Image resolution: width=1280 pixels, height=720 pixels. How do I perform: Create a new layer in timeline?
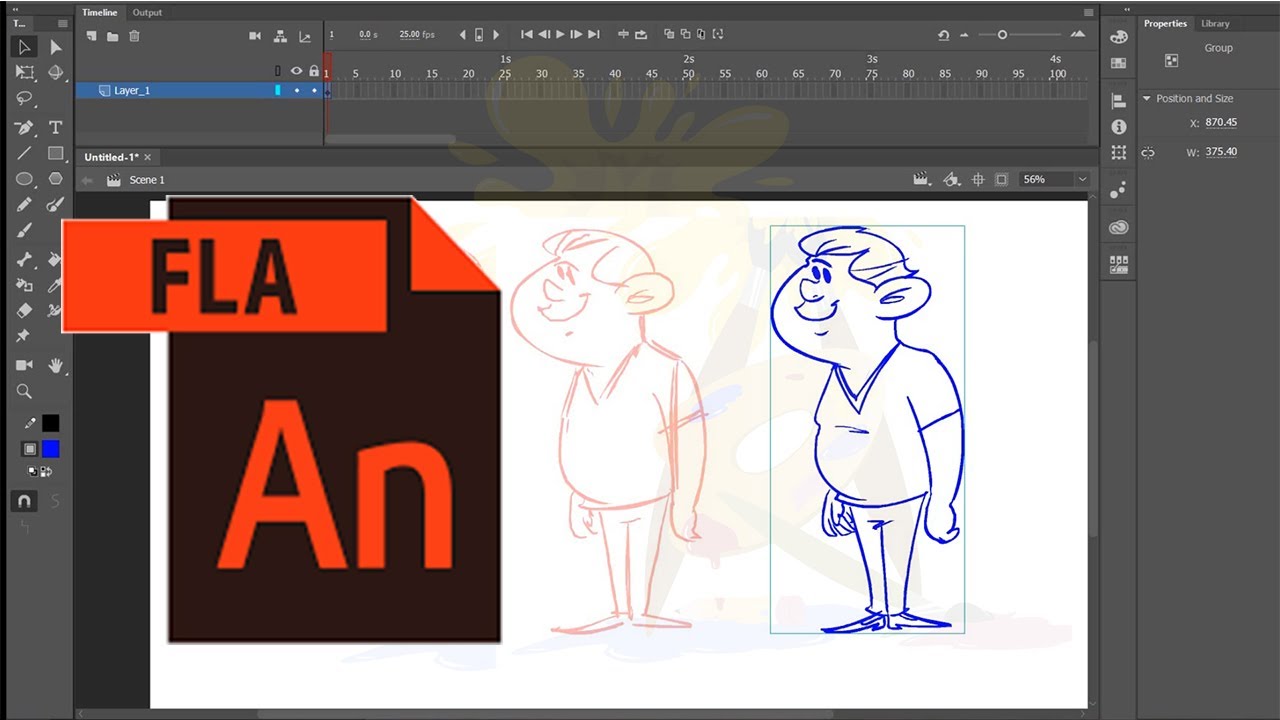point(91,36)
